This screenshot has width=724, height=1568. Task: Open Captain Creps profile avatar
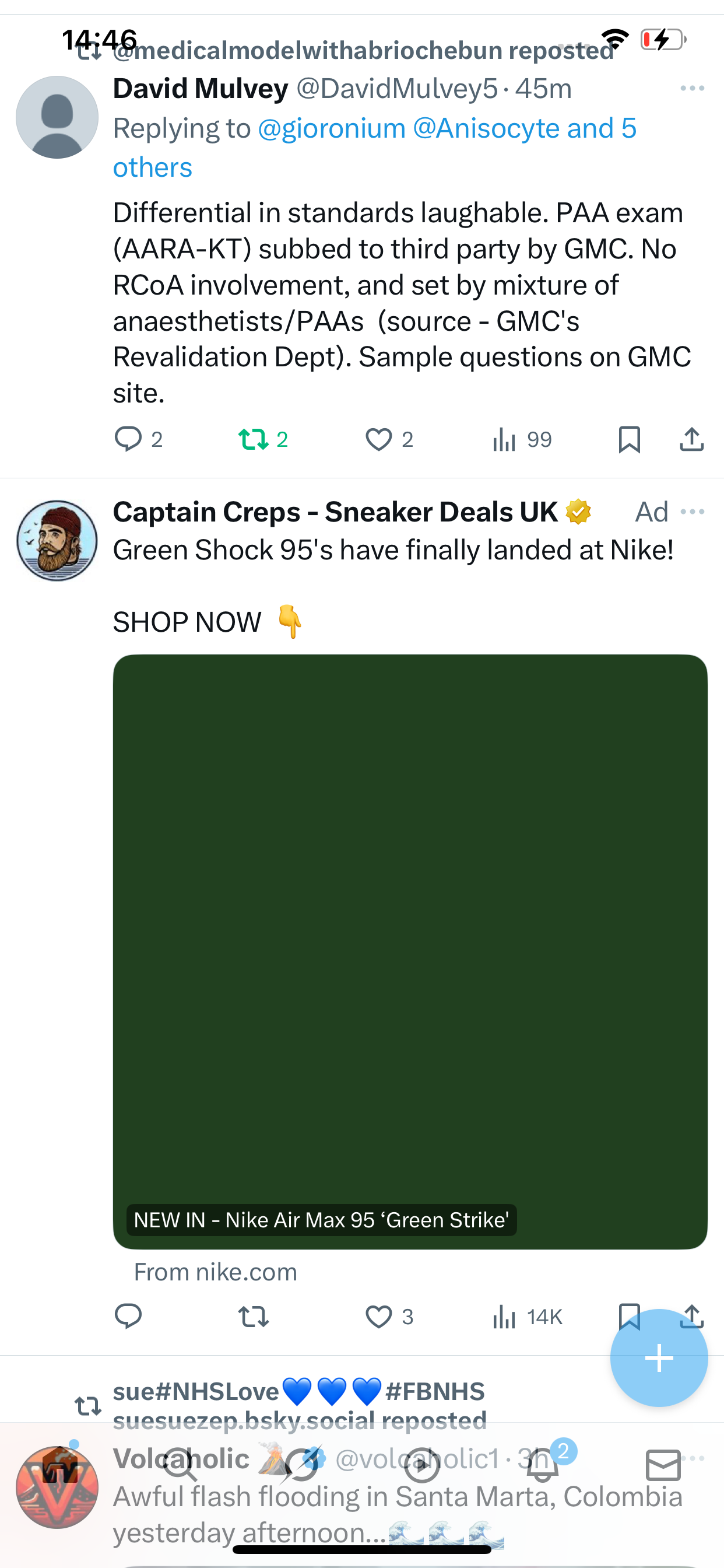click(57, 541)
